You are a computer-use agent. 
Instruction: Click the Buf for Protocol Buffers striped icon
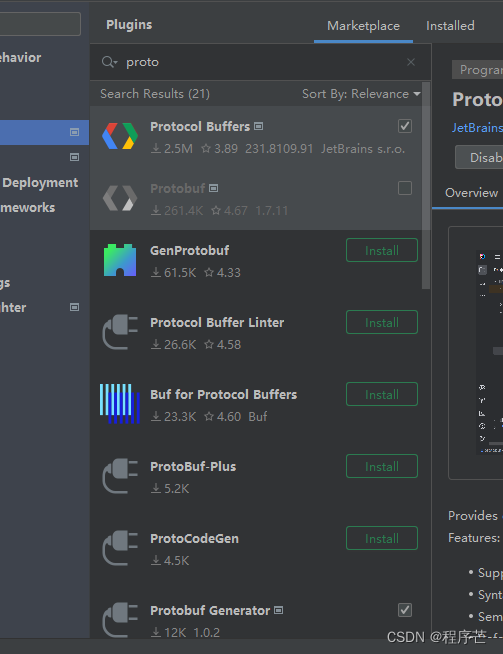click(x=119, y=404)
